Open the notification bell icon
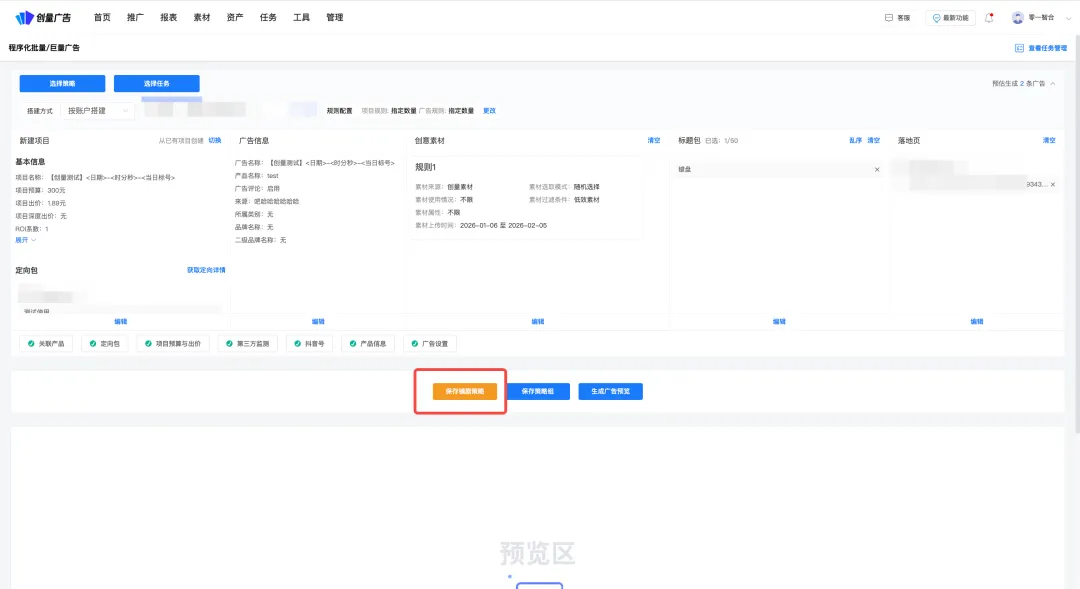The height and width of the screenshot is (589, 1080). pos(988,16)
